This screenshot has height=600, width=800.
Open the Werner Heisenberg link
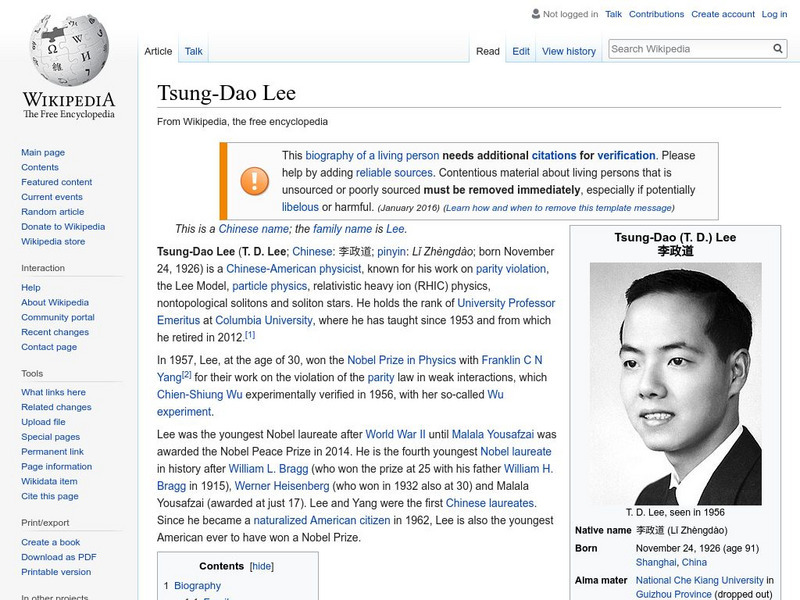(x=282, y=485)
